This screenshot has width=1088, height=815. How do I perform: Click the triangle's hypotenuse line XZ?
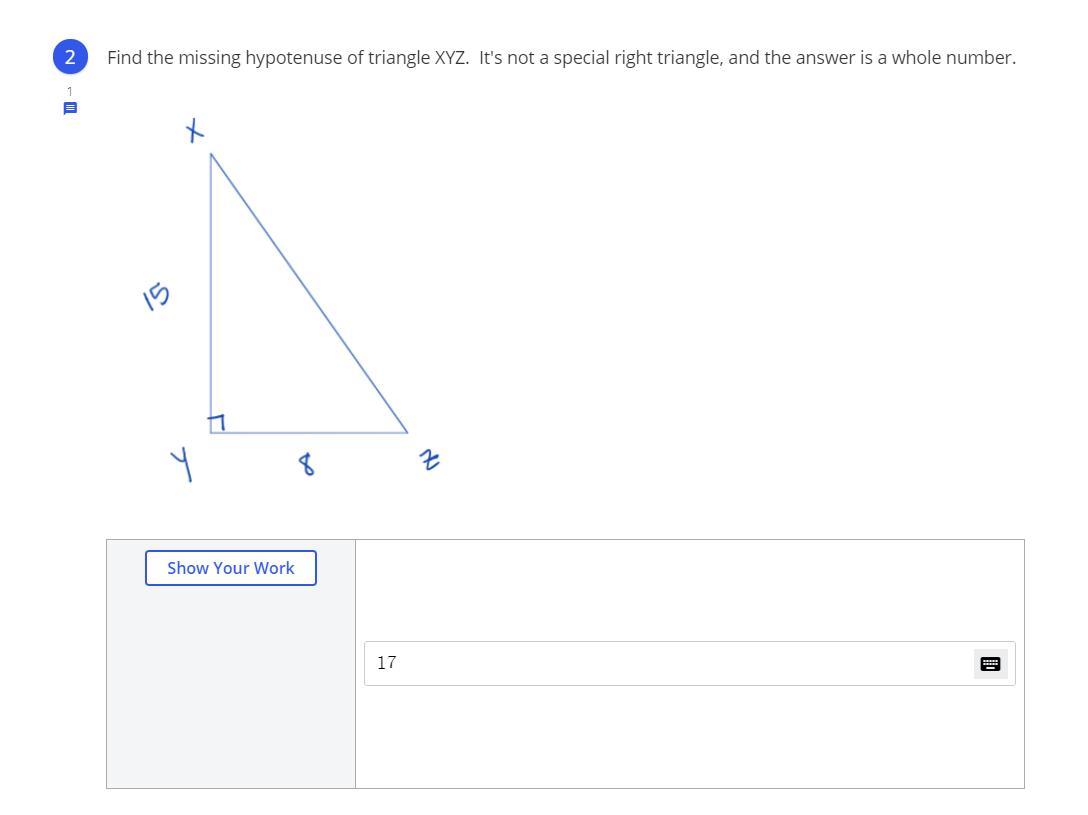(309, 293)
